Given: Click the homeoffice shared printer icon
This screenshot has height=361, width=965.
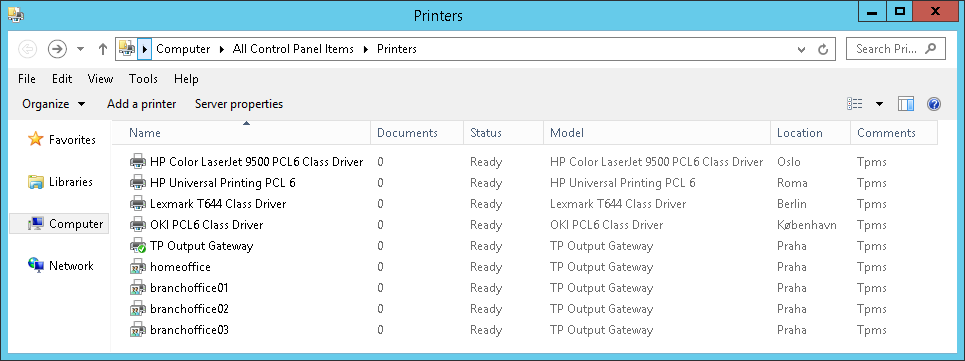Looking at the screenshot, I should 137,267.
